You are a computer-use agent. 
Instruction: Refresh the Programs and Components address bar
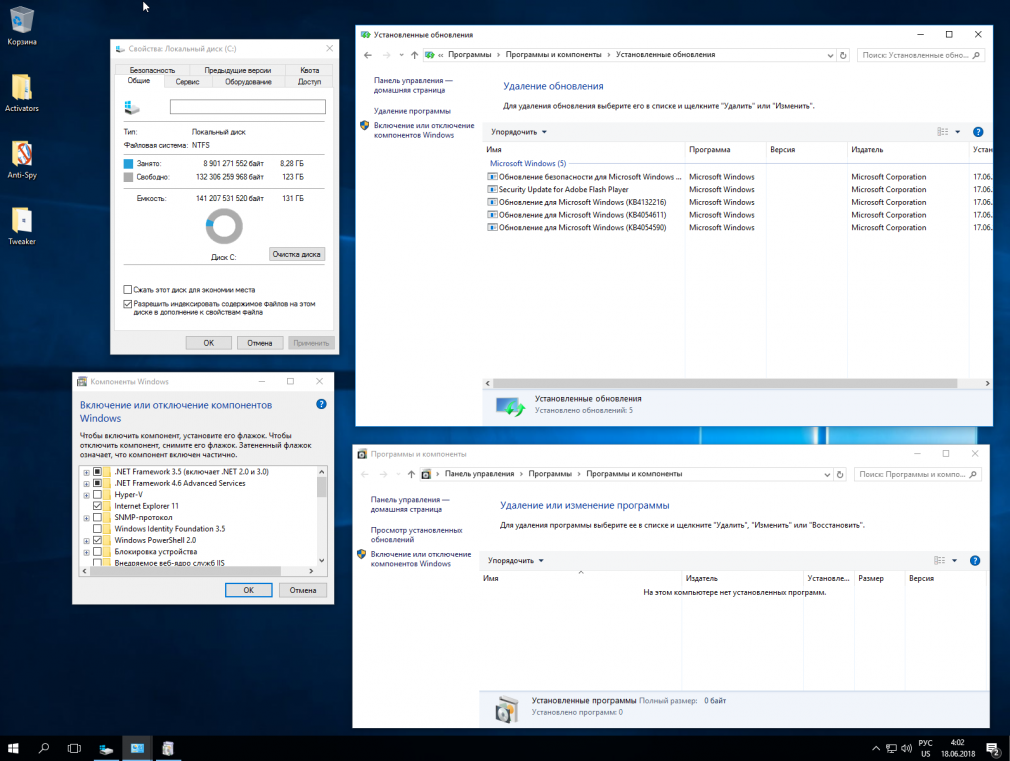click(840, 474)
